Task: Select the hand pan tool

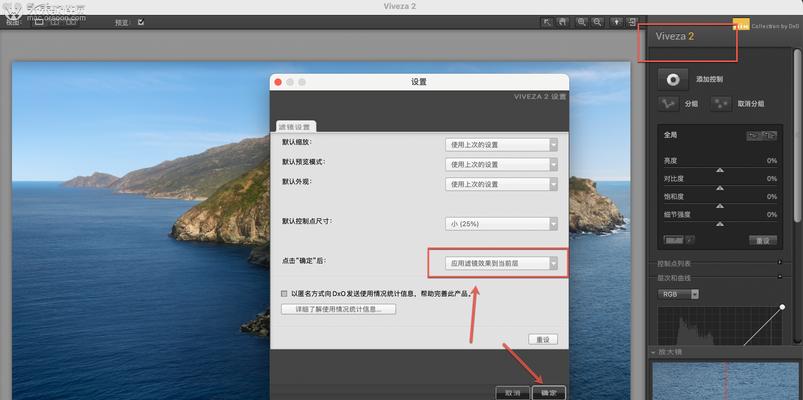Action: [563, 22]
